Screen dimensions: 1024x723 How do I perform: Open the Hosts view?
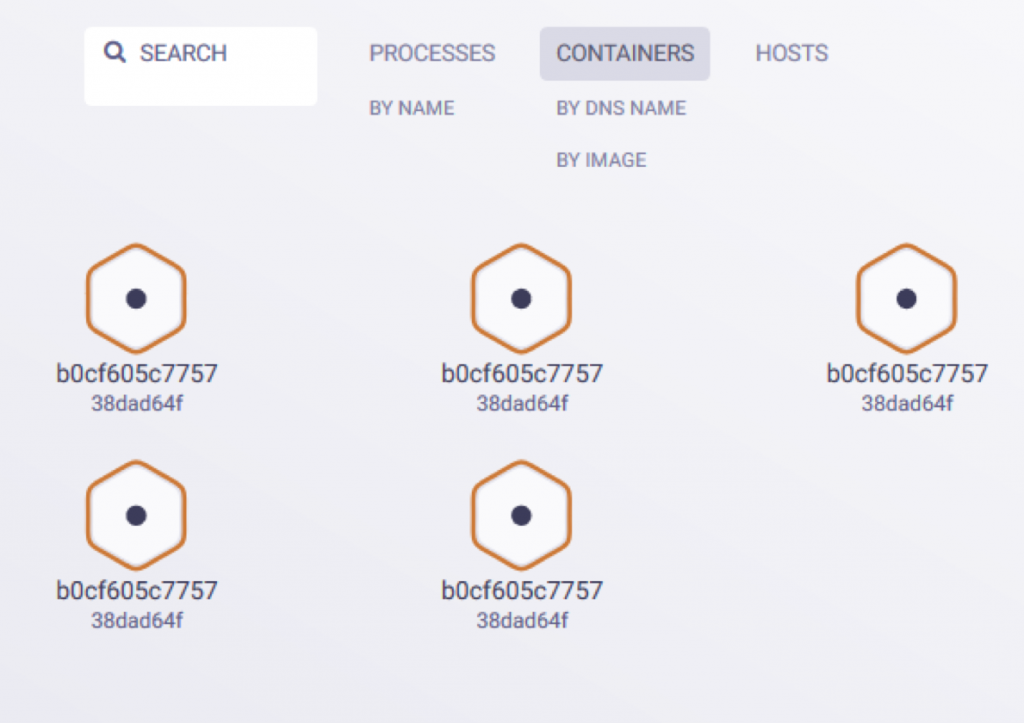pos(792,53)
